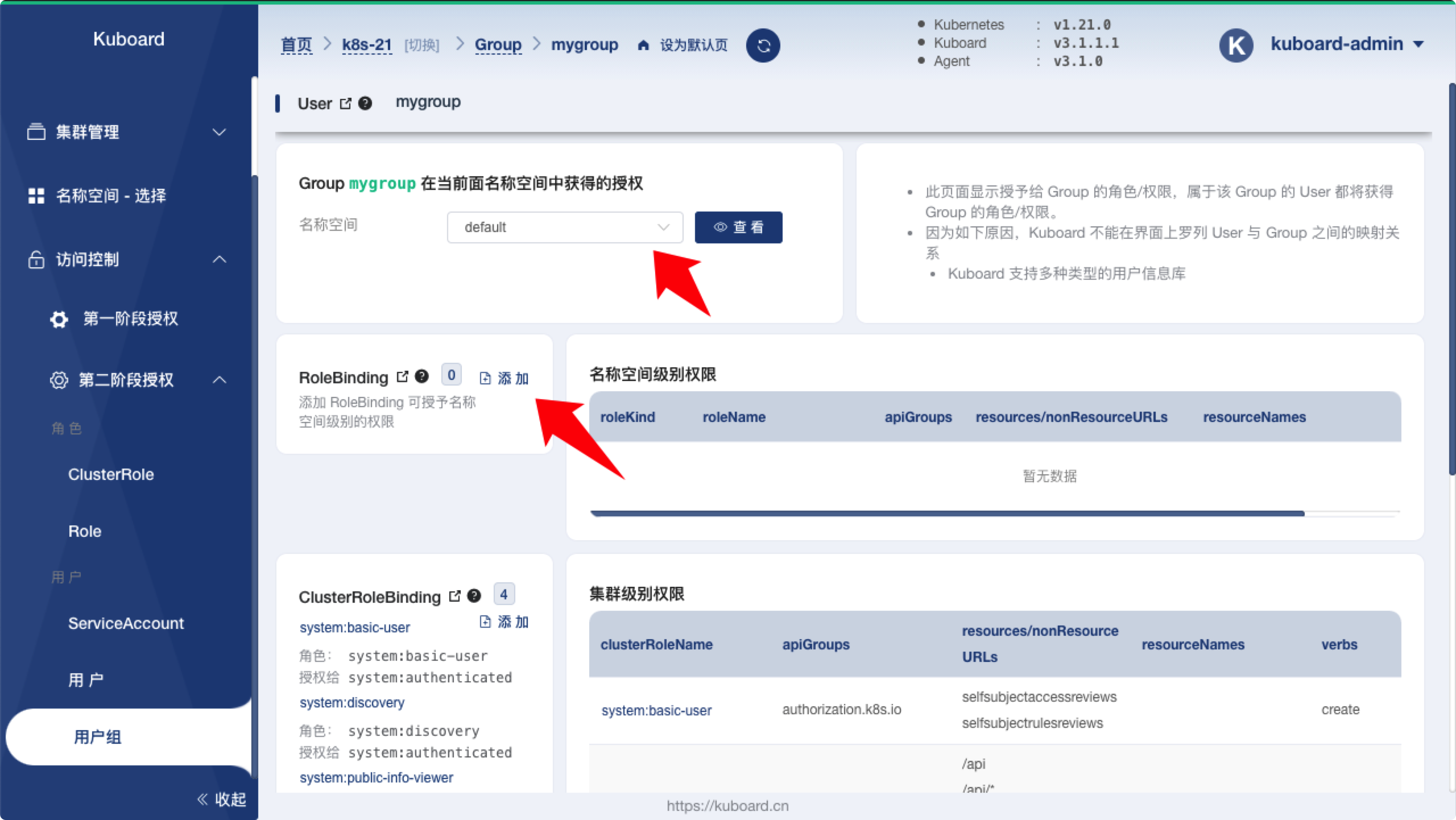Image resolution: width=1456 pixels, height=820 pixels.
Task: Click the page vertical scrollbar
Action: 1451,279
